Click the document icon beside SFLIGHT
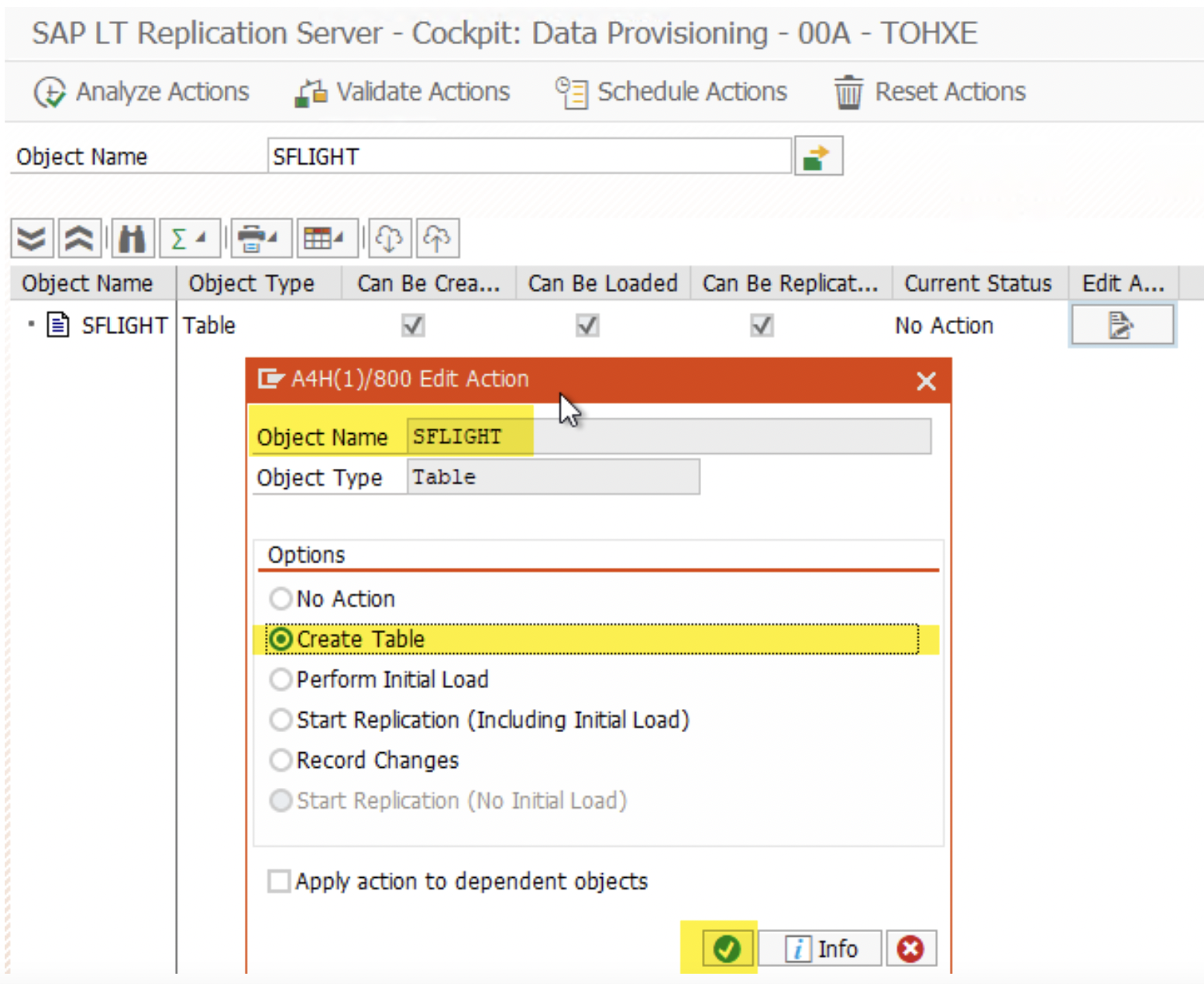 [x=58, y=325]
